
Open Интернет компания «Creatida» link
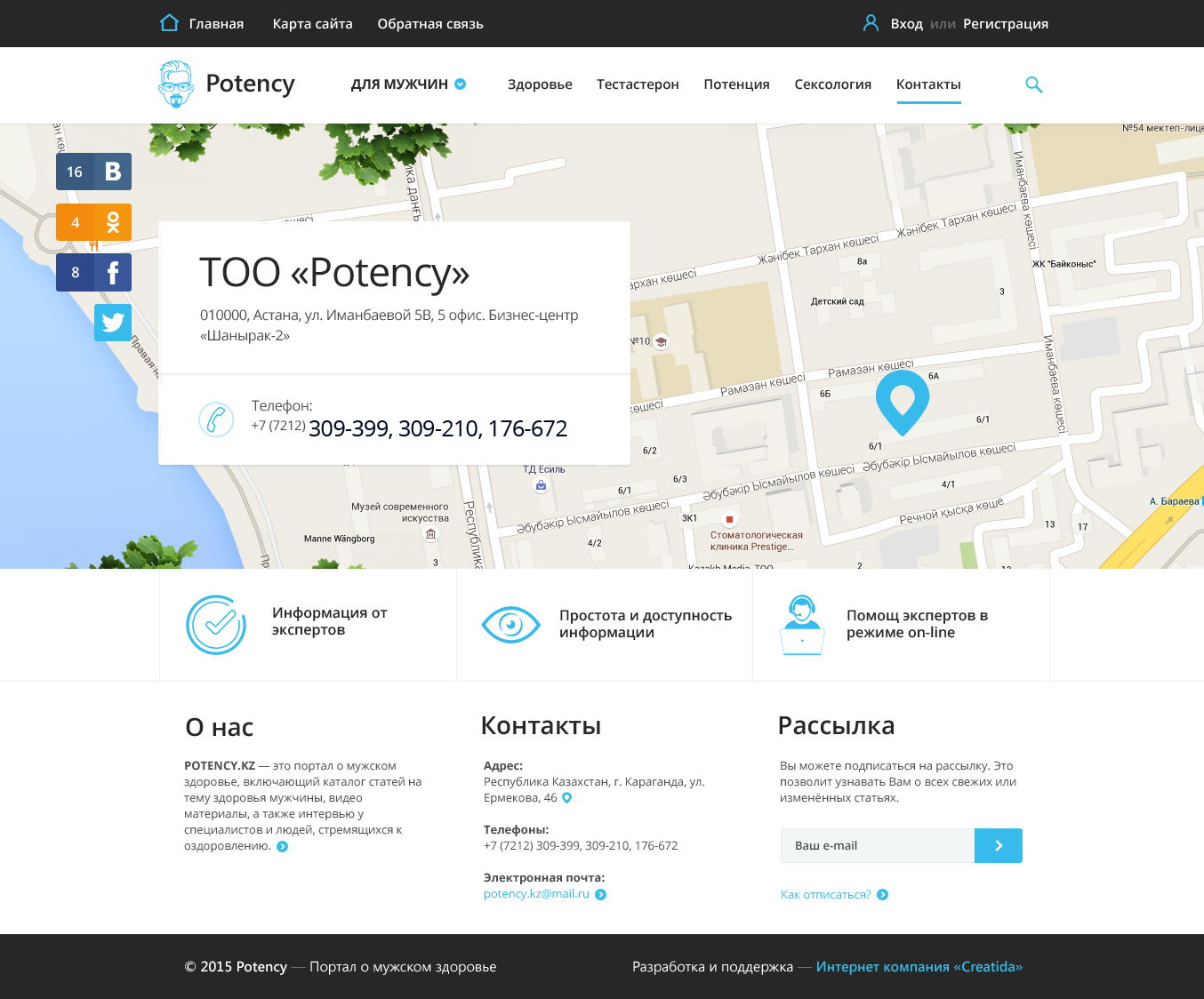click(x=919, y=967)
